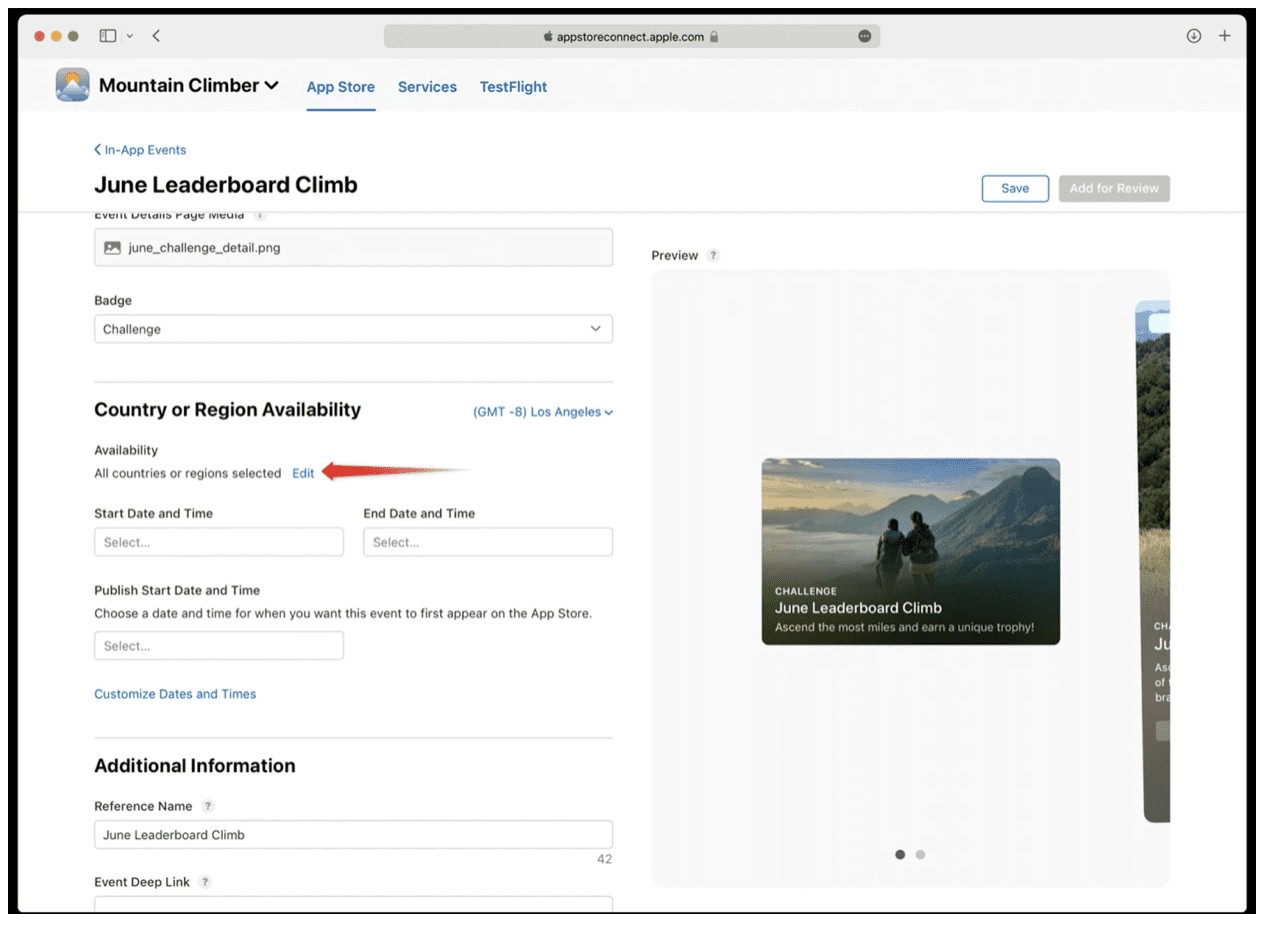Image resolution: width=1266 pixels, height=926 pixels.
Task: Click the help icon next to Event Deep Link
Action: [205, 882]
